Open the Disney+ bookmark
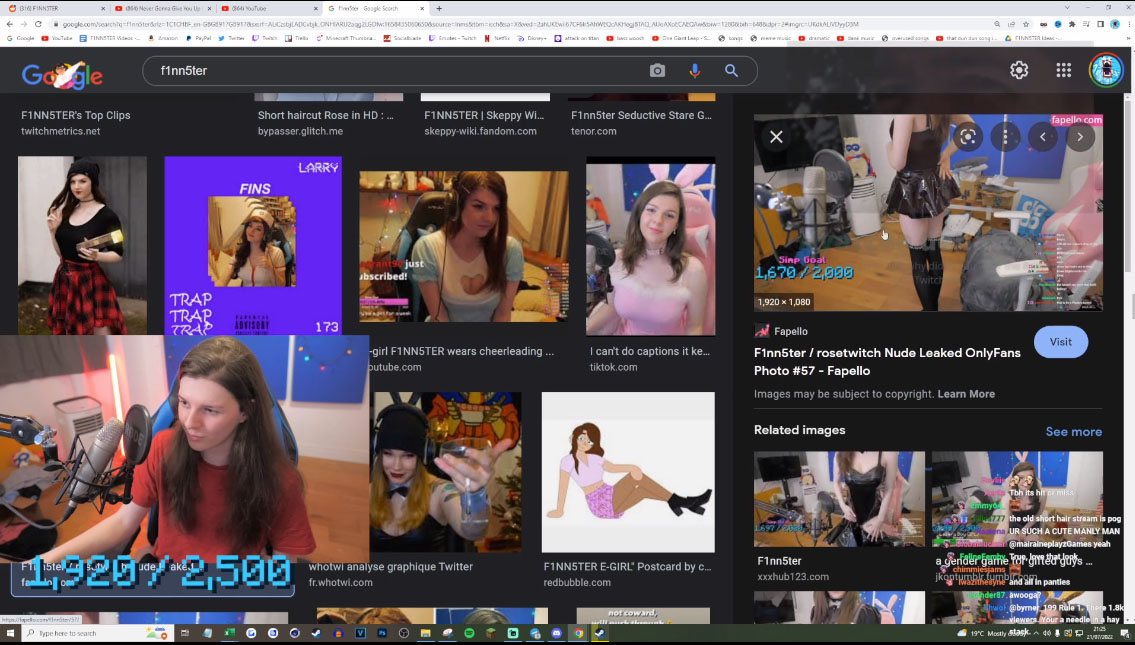Viewport: 1135px width, 645px height. tap(532, 38)
